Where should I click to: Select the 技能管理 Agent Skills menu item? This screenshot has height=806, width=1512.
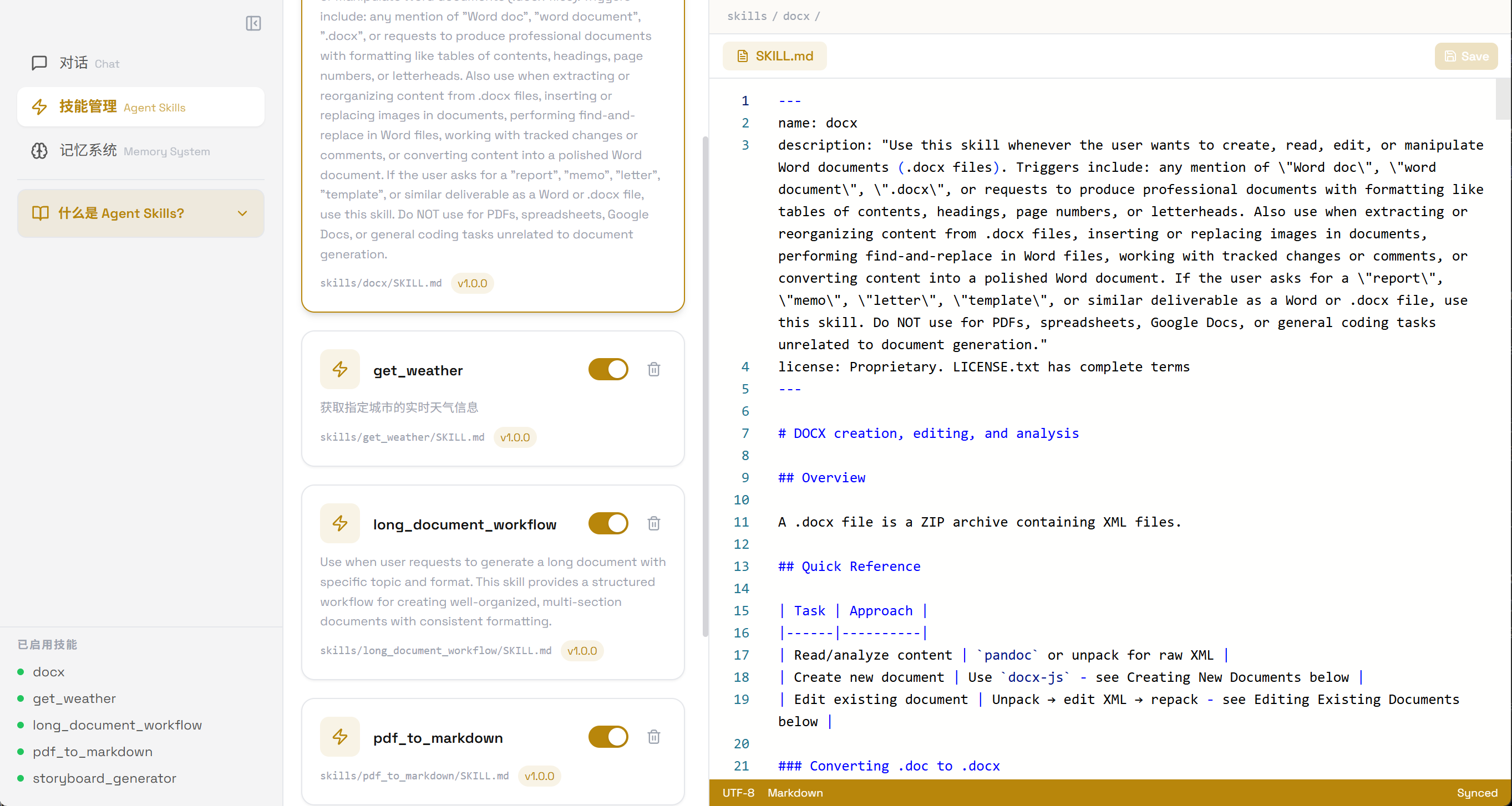point(141,107)
